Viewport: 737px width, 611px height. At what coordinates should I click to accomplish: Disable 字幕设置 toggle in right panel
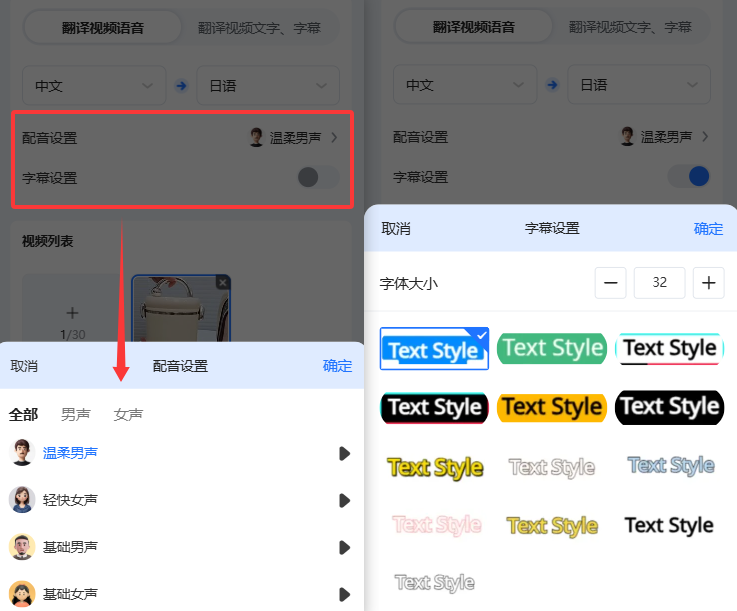click(689, 176)
